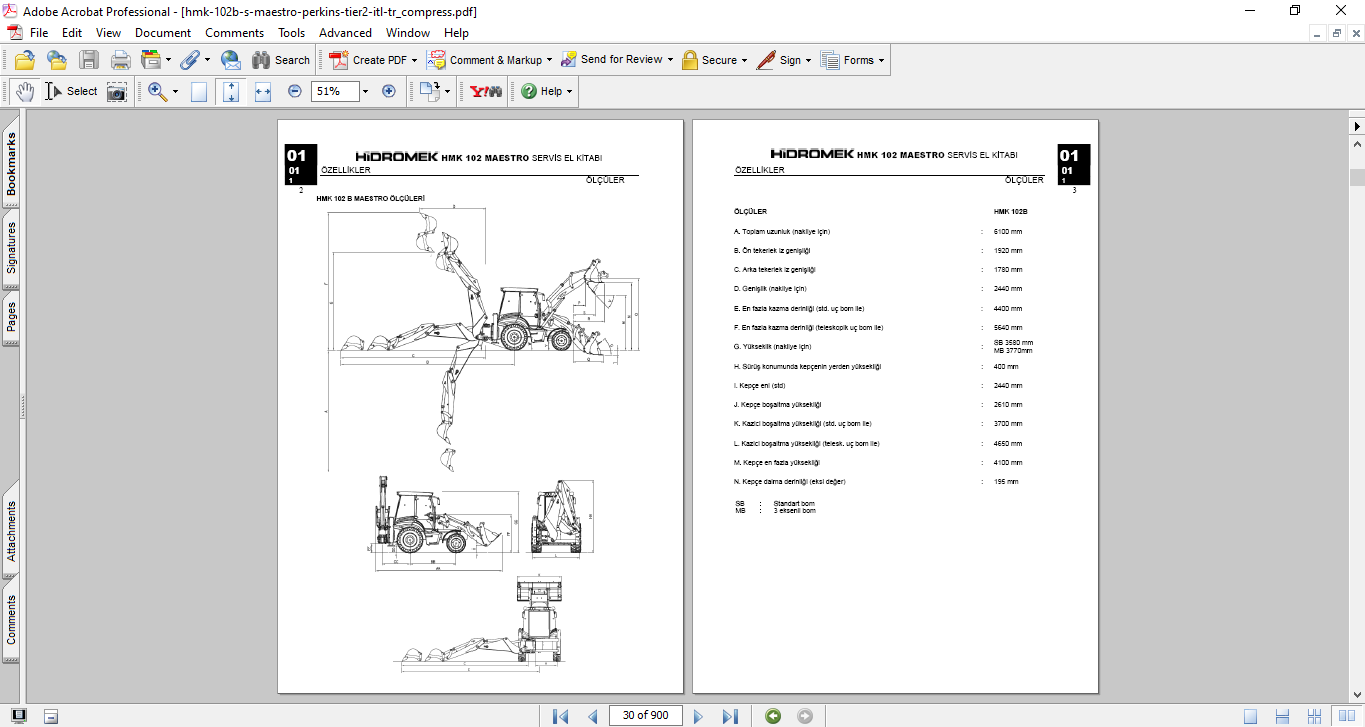
Task: Click the Fit Width icon
Action: pyautogui.click(x=263, y=91)
